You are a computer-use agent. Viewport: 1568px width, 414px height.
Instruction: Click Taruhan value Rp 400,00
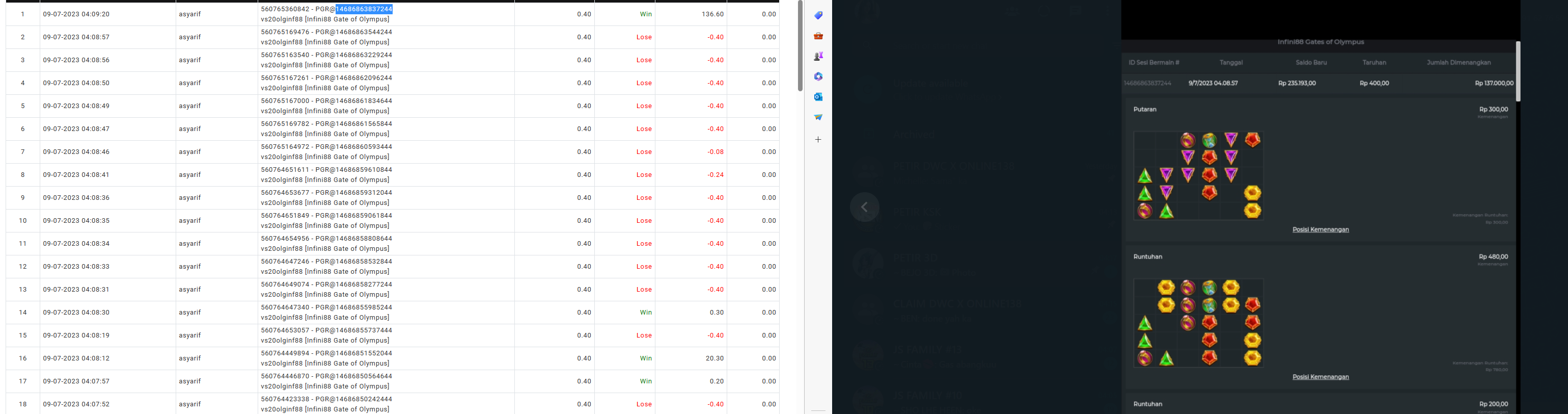[x=1374, y=83]
